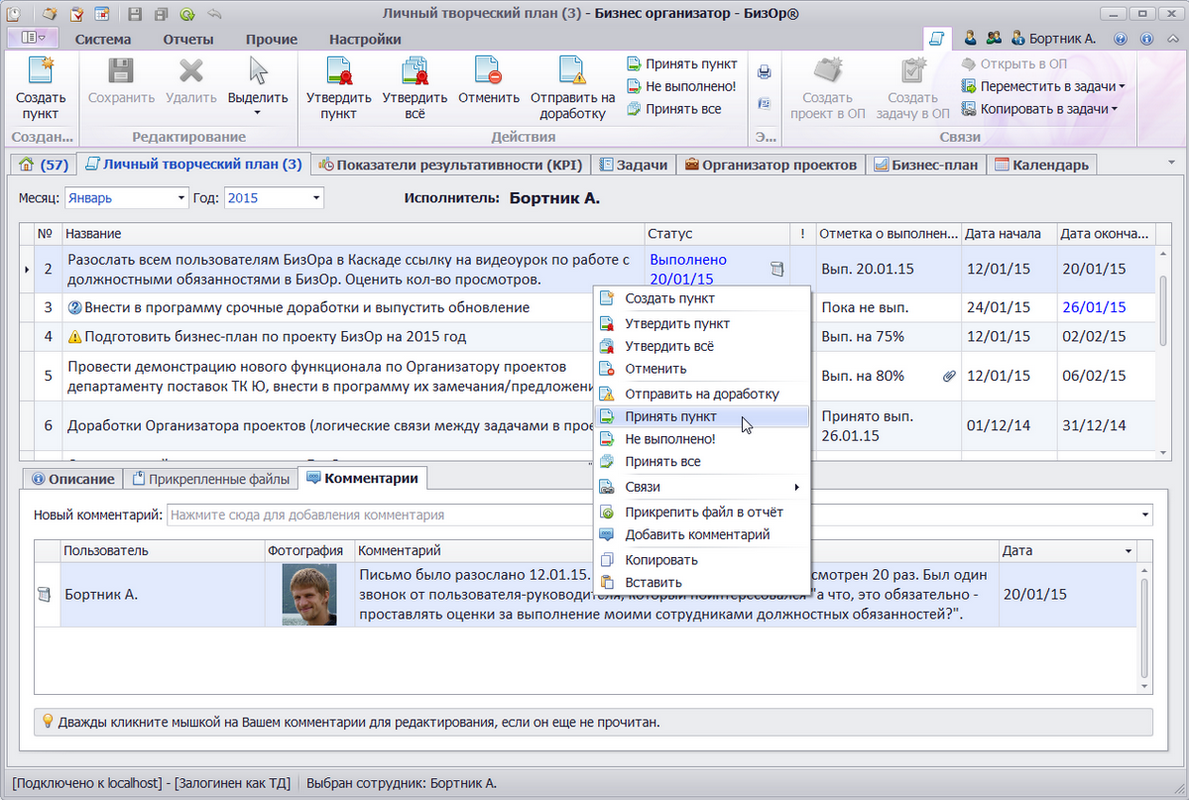The width and height of the screenshot is (1190, 800).
Task: Click the paperclip attachment icon in row 5
Action: [948, 376]
